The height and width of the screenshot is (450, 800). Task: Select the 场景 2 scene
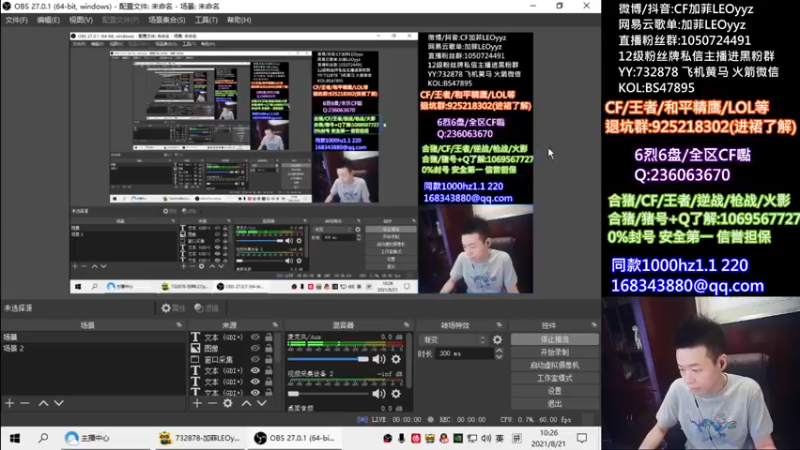tap(93, 348)
